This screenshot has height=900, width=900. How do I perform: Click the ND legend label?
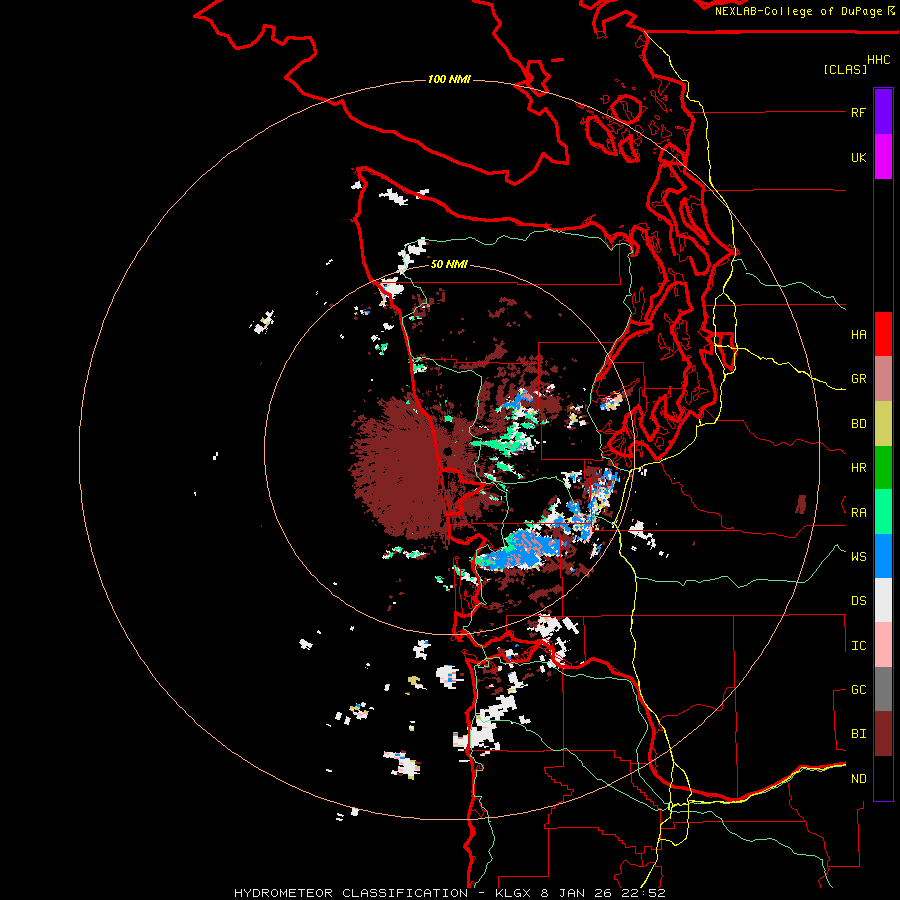858,779
